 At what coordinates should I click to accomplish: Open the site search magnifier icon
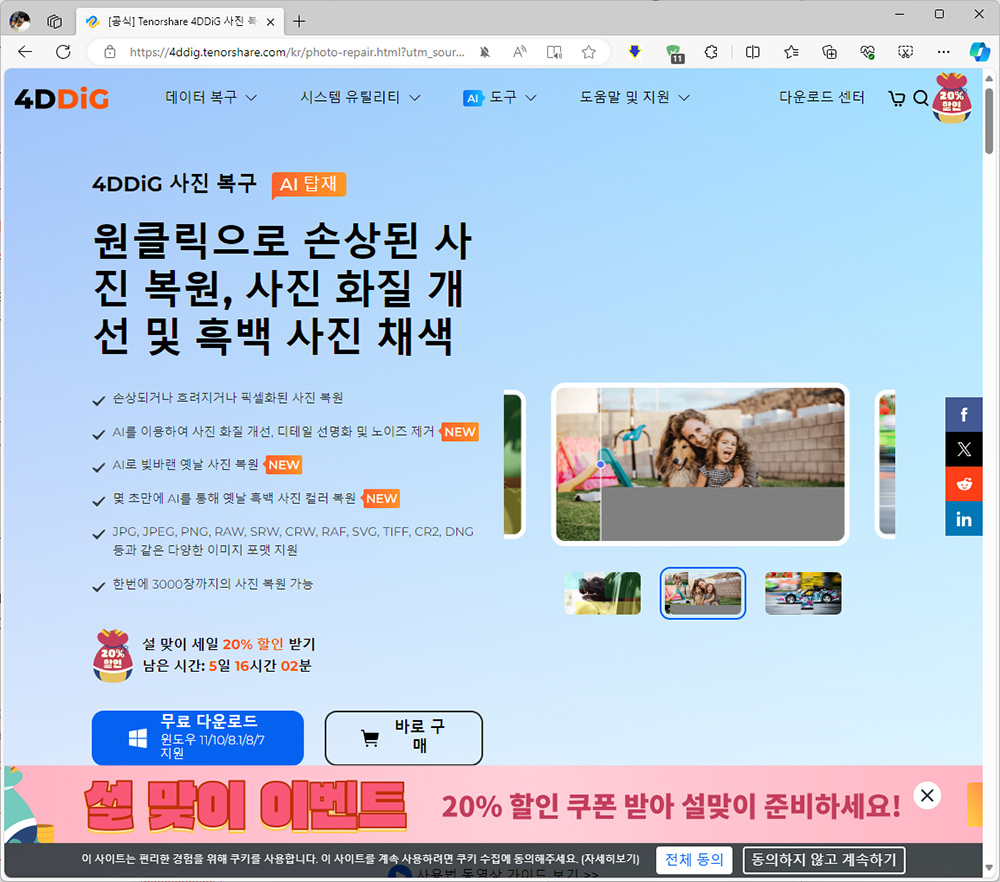point(920,98)
